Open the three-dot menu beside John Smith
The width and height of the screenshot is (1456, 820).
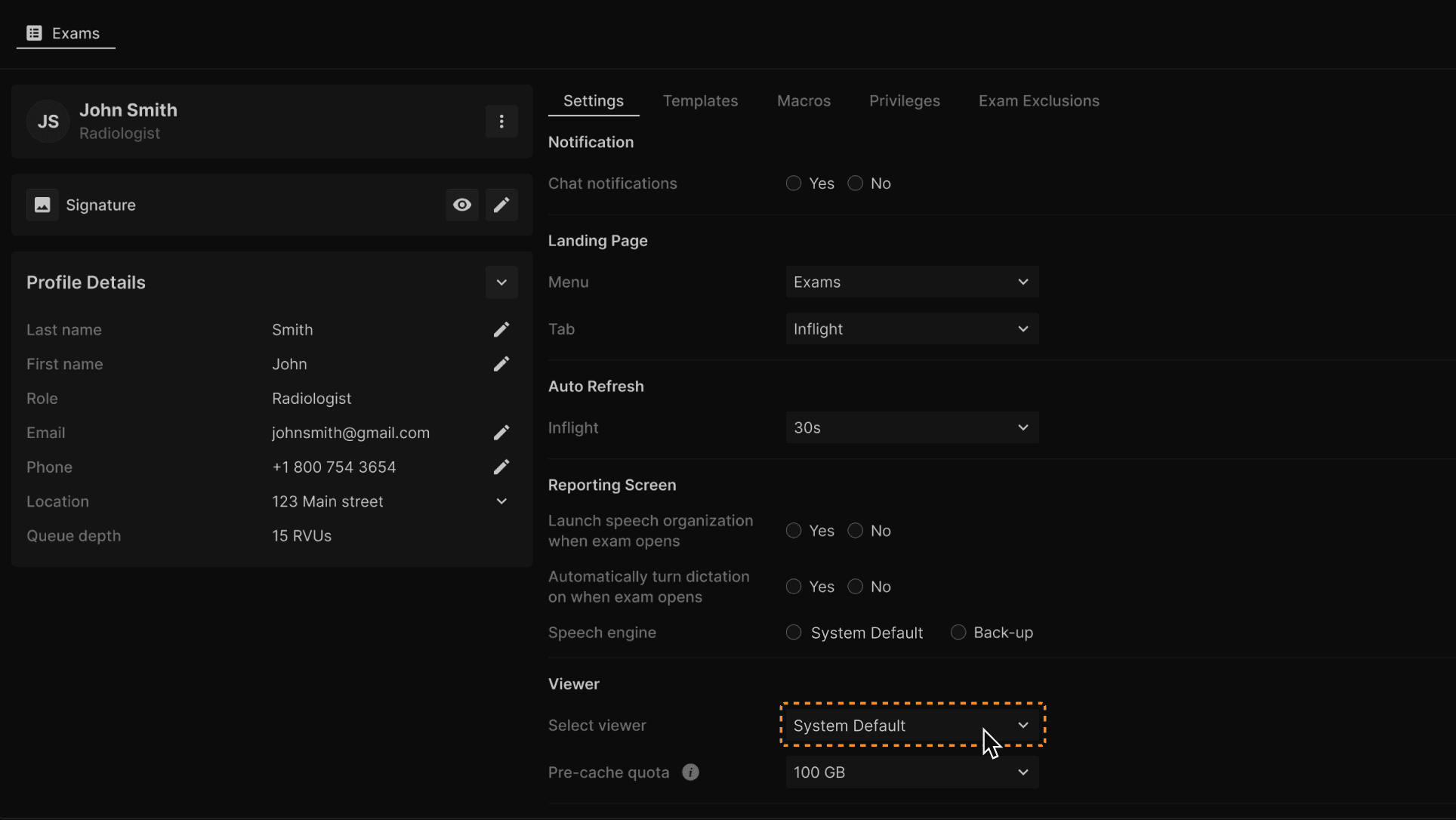(501, 122)
